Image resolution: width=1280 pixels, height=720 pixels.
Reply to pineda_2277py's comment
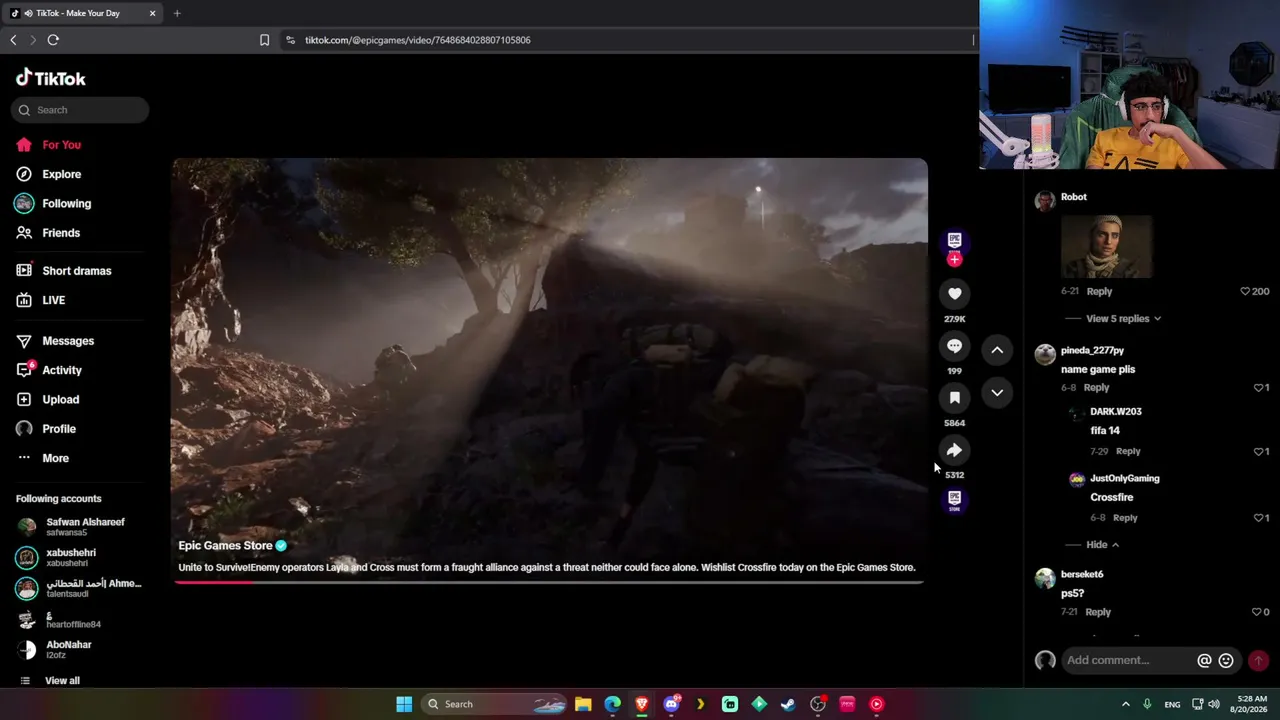point(1096,388)
